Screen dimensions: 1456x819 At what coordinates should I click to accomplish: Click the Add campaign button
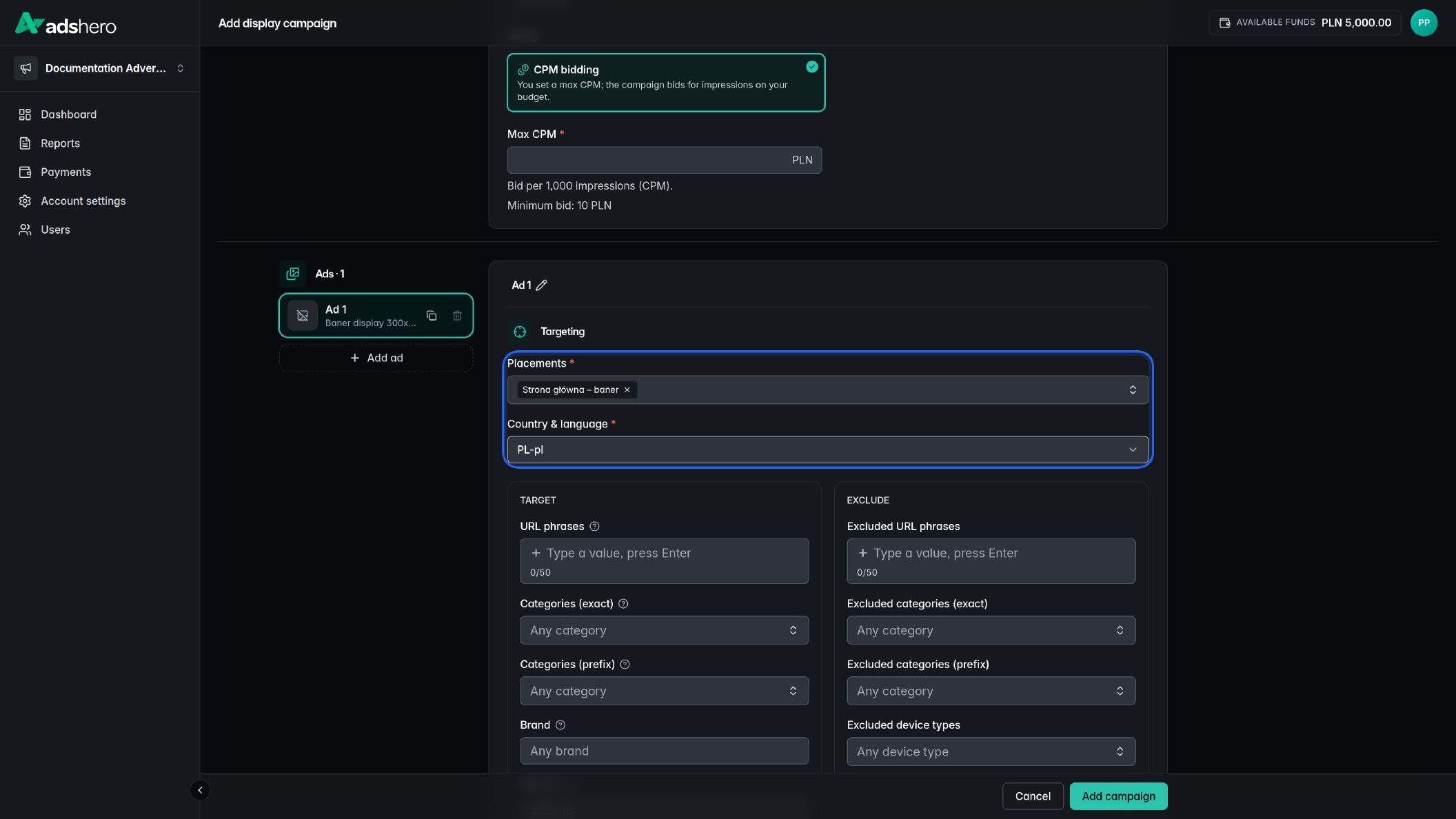(1118, 796)
